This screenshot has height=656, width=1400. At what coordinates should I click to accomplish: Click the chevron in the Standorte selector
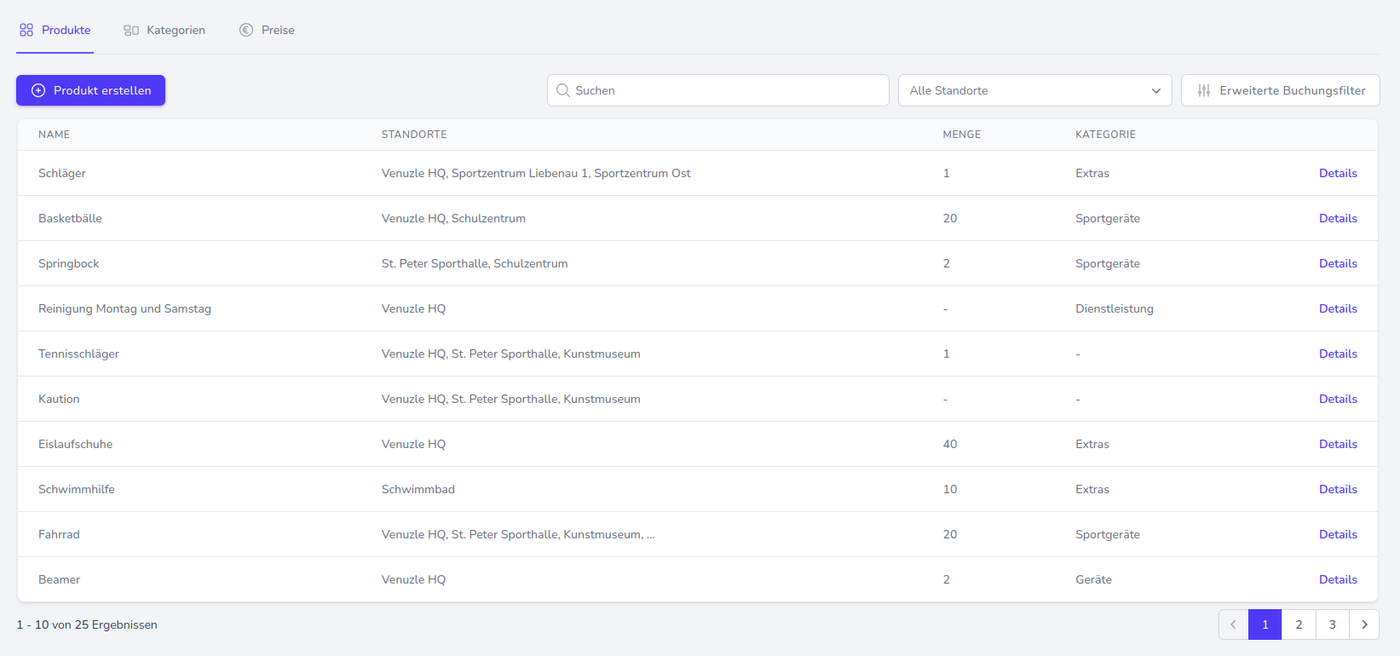click(1156, 90)
